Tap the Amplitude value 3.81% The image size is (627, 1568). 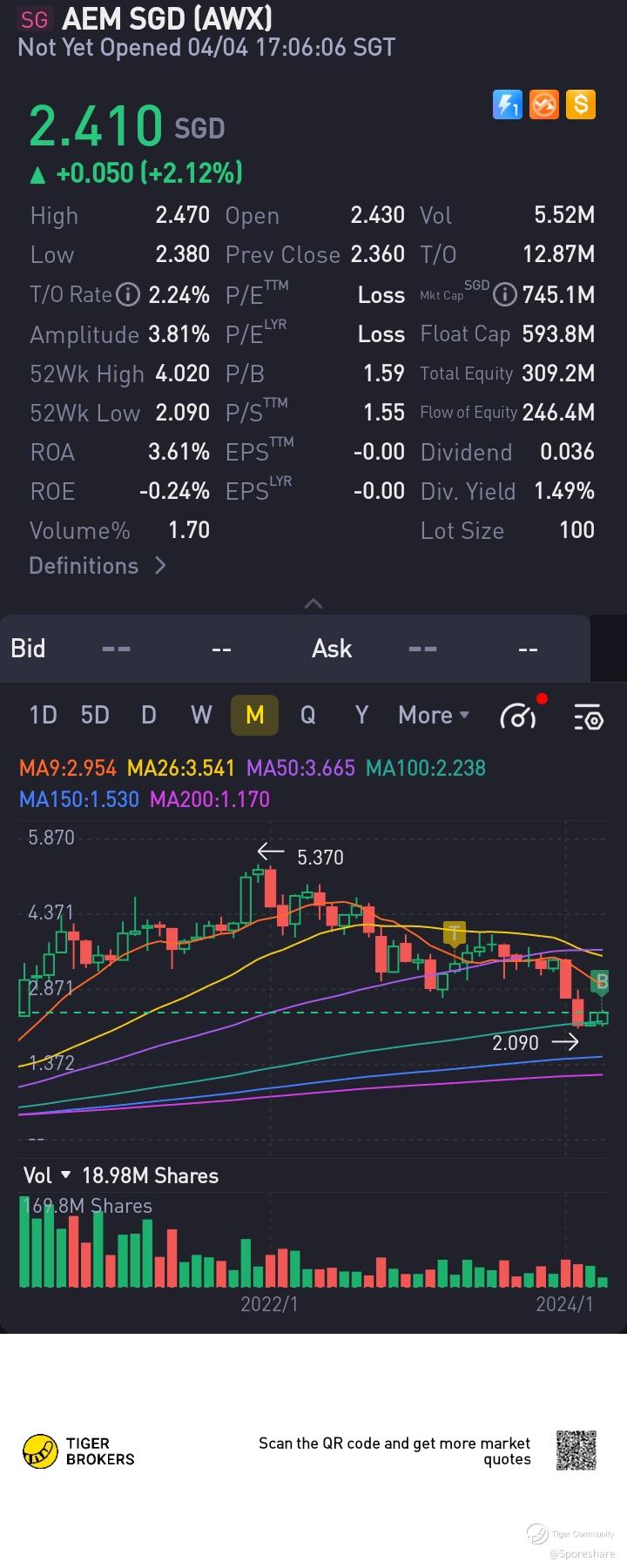[179, 334]
